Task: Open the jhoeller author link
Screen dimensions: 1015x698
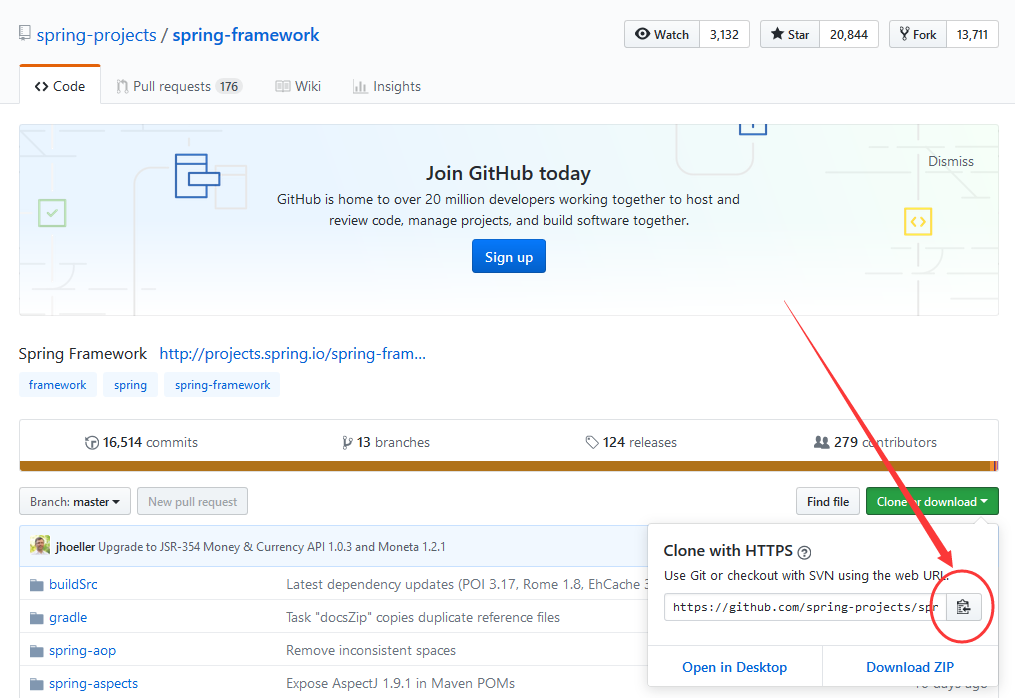Action: pos(75,546)
